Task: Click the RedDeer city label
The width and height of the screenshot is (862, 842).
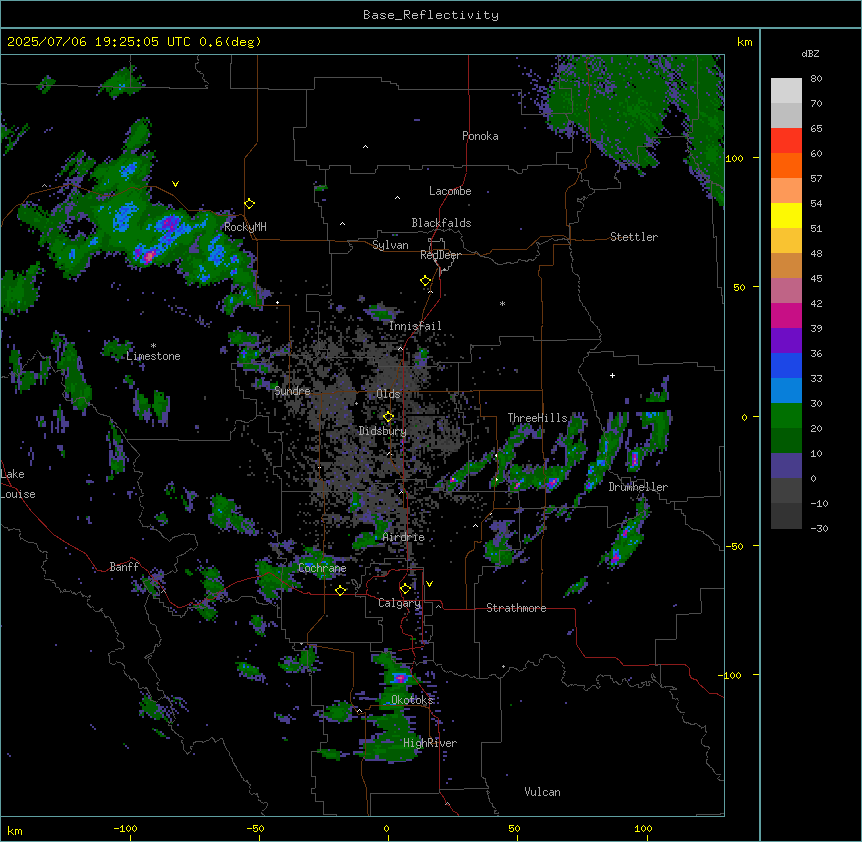Action: click(x=440, y=255)
